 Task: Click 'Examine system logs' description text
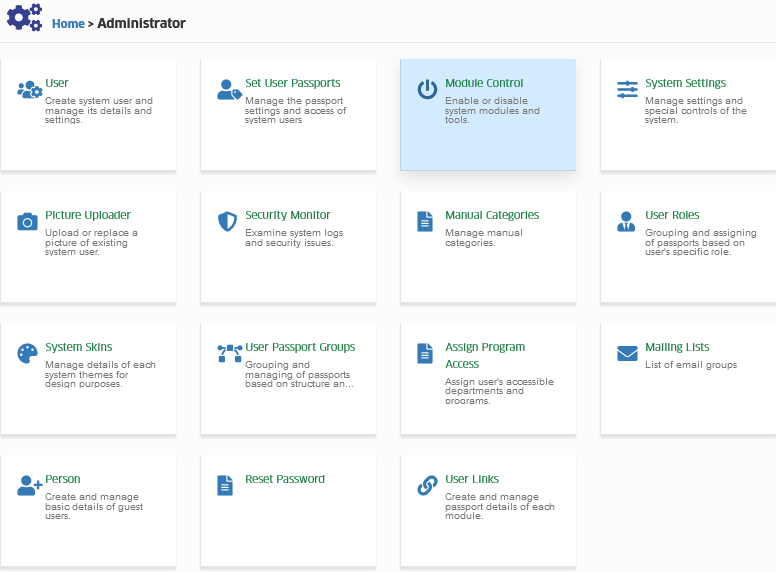coord(294,238)
